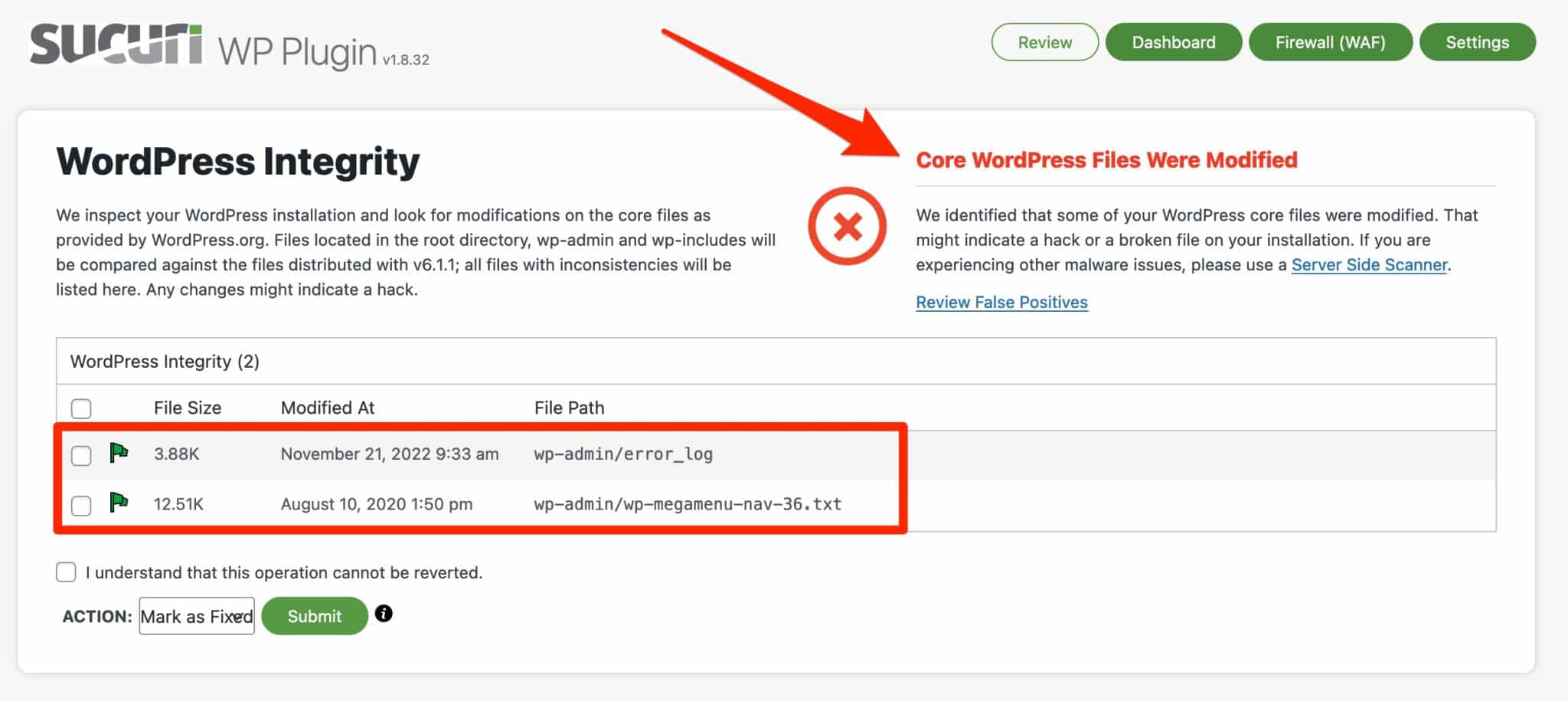The height and width of the screenshot is (701, 1568).
Task: Click the 'WordPress Integrity' main heading
Action: (x=238, y=161)
